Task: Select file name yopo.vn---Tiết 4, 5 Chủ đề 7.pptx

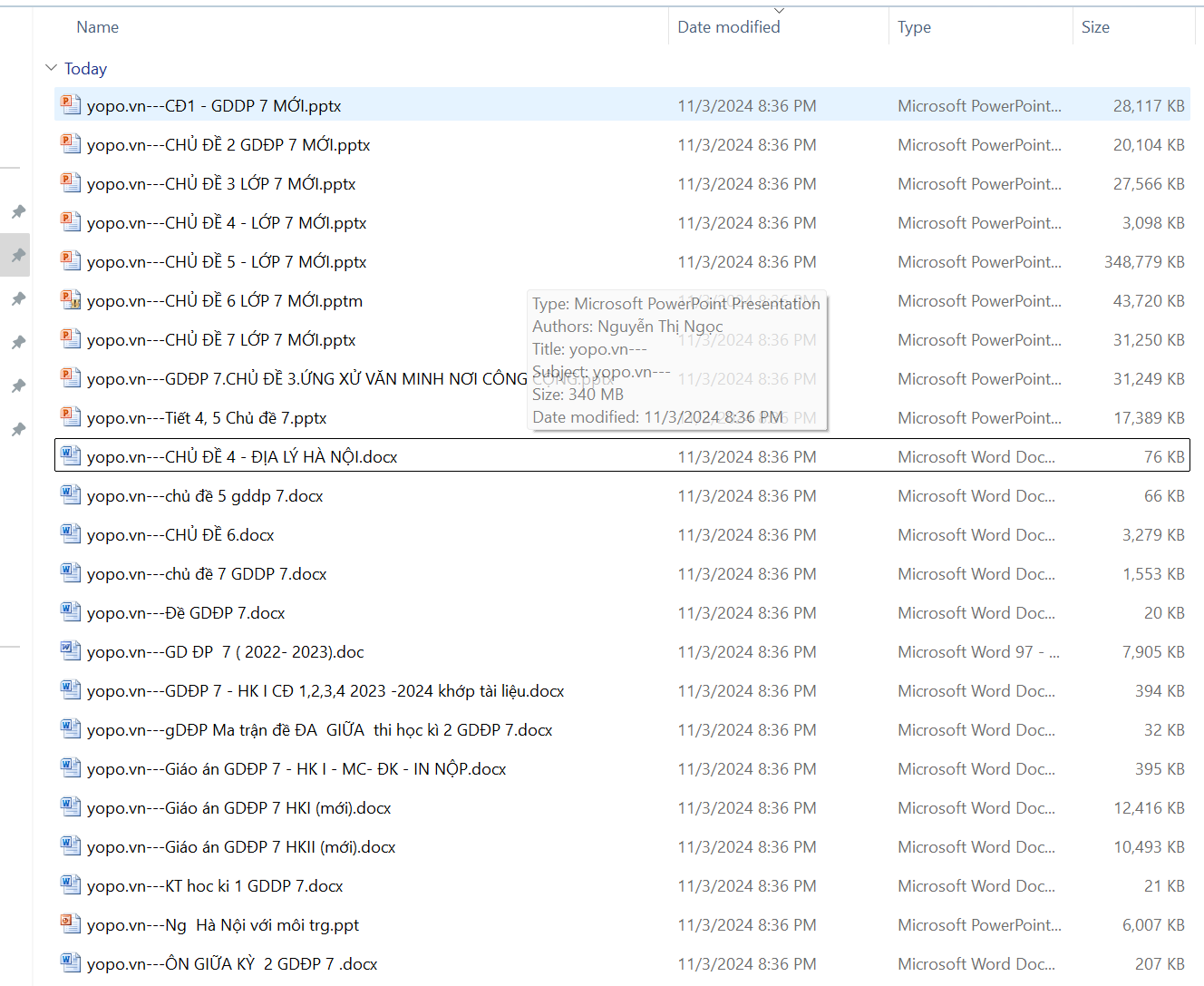Action: click(x=207, y=418)
